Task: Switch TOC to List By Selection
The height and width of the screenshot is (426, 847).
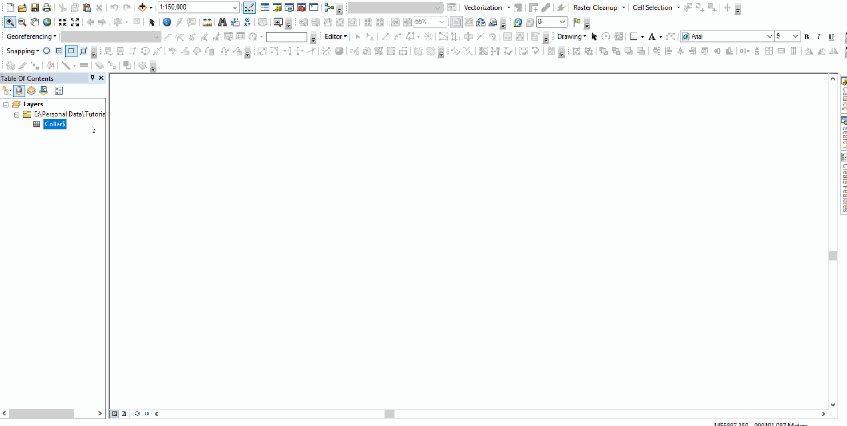Action: point(44,91)
